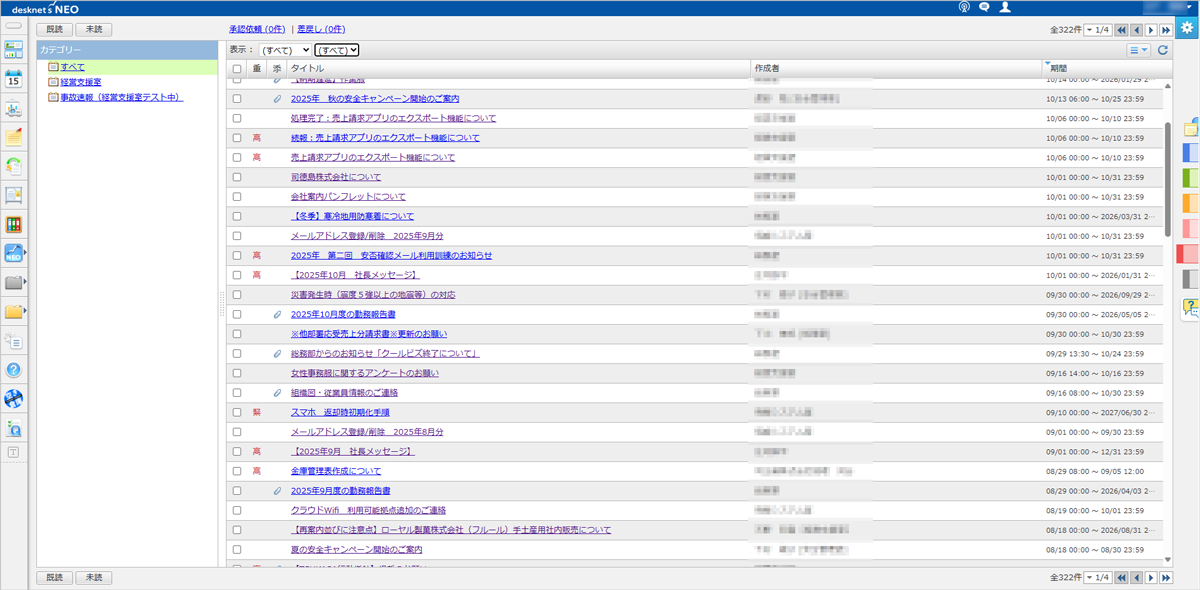The image size is (1200, 590).
Task: Expand the list view options menu button
Action: [1138, 49]
